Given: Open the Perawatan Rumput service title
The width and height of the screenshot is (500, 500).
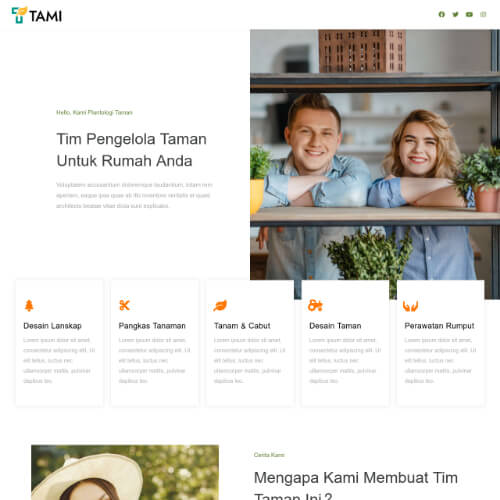Looking at the screenshot, I should pos(439,326).
